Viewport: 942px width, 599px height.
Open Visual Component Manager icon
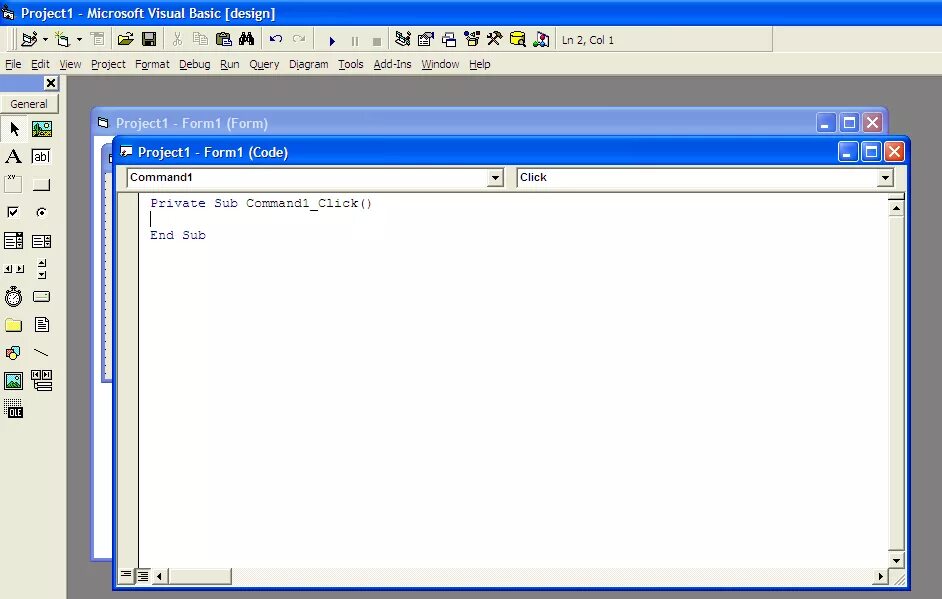[541, 40]
